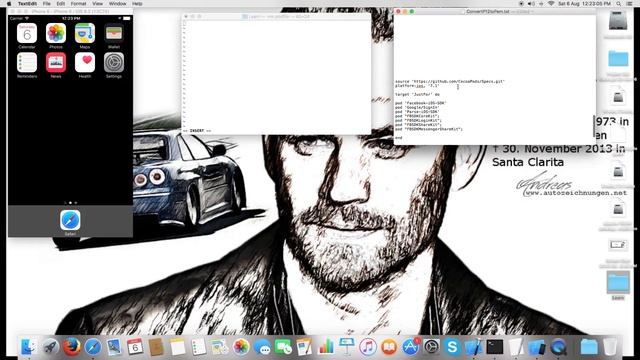
Task: Open Calendar from the macOS Dock
Action: 135,347
